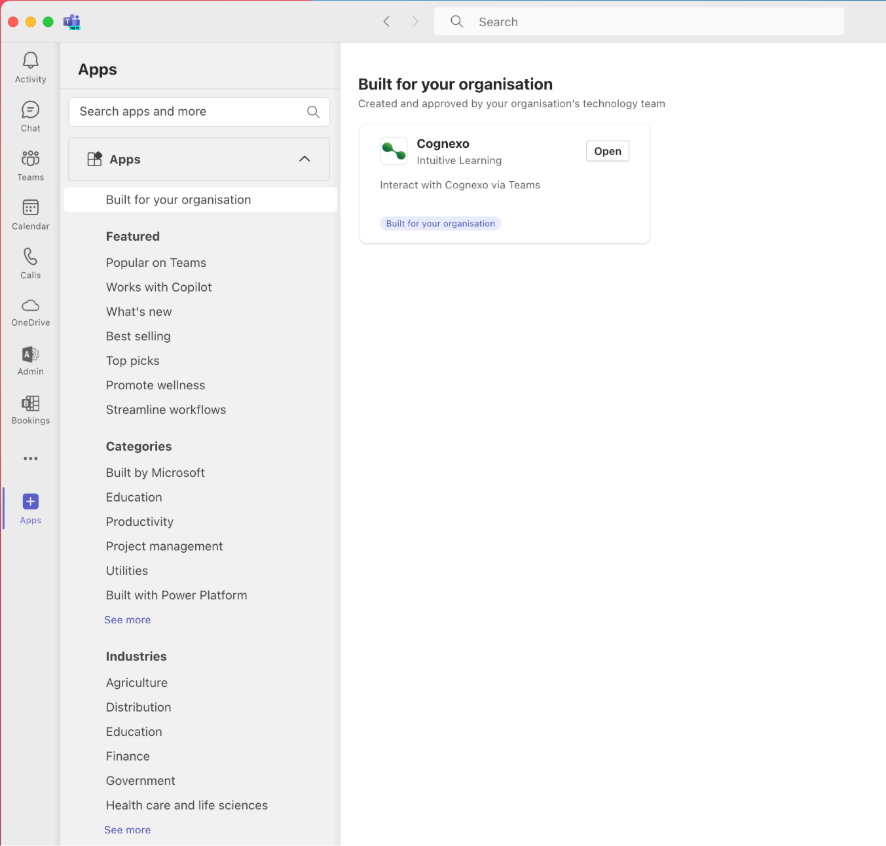Click the Cognexo app logo thumbnail
The height and width of the screenshot is (846, 886).
coord(394,151)
